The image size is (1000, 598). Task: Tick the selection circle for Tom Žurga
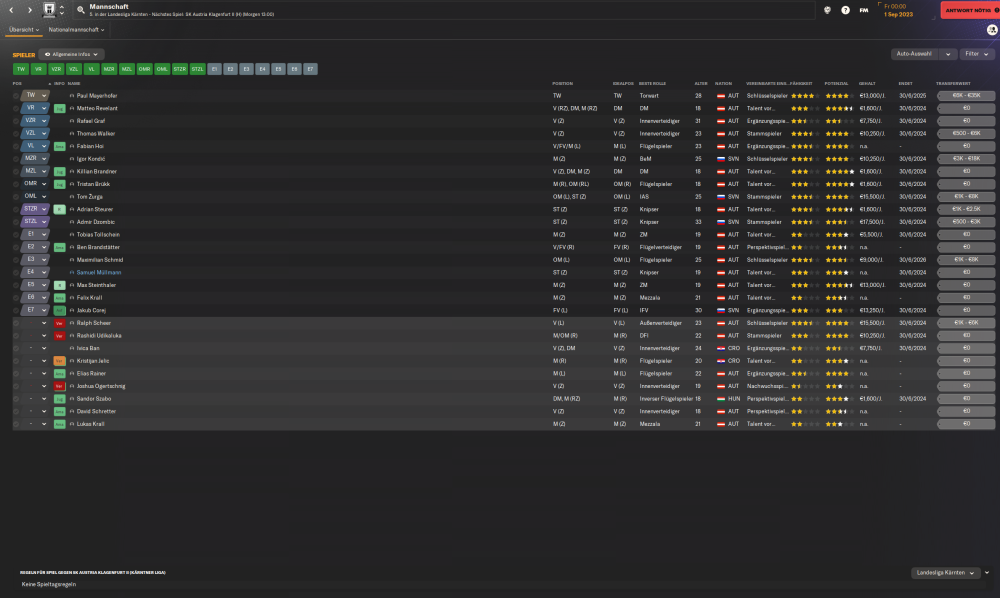pos(16,197)
